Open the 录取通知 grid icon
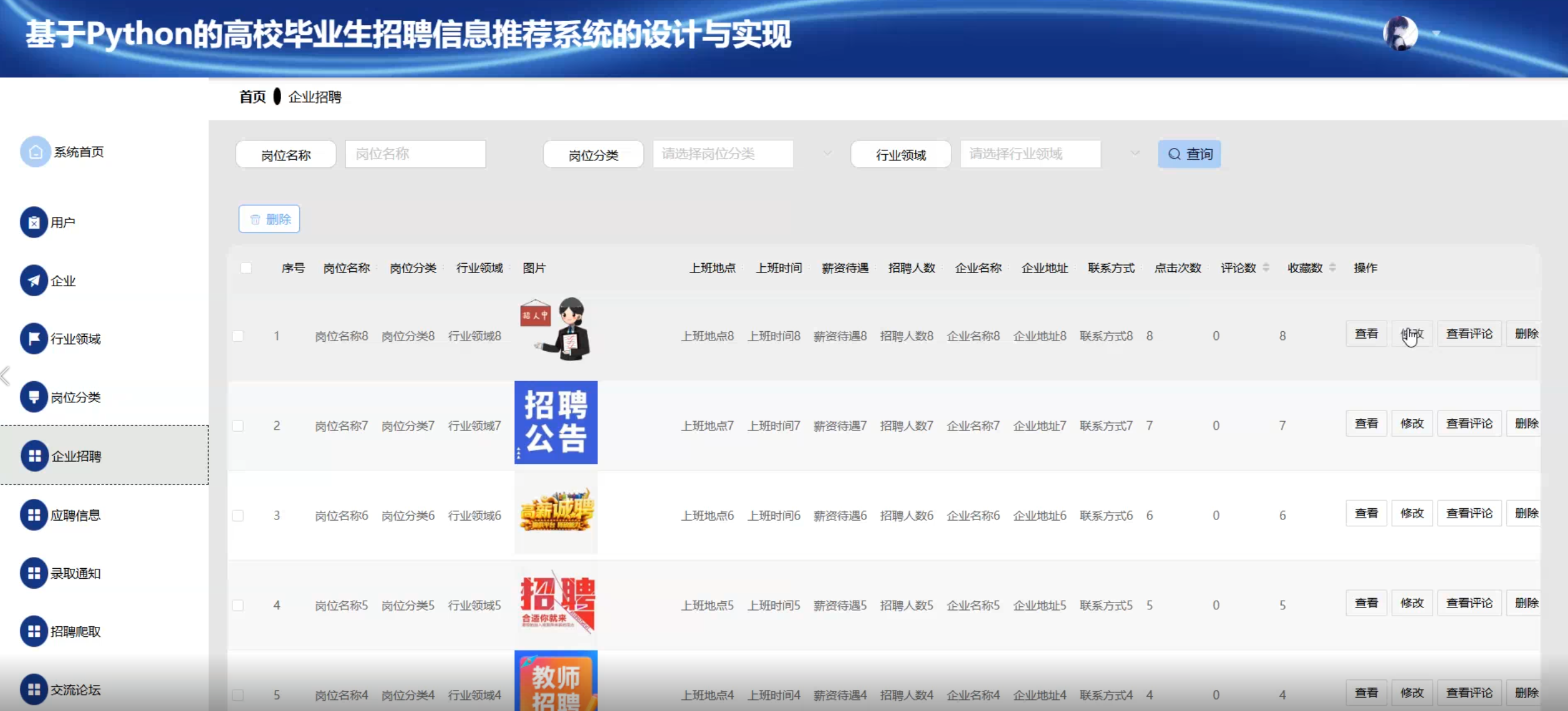The width and height of the screenshot is (1568, 711). click(x=34, y=573)
